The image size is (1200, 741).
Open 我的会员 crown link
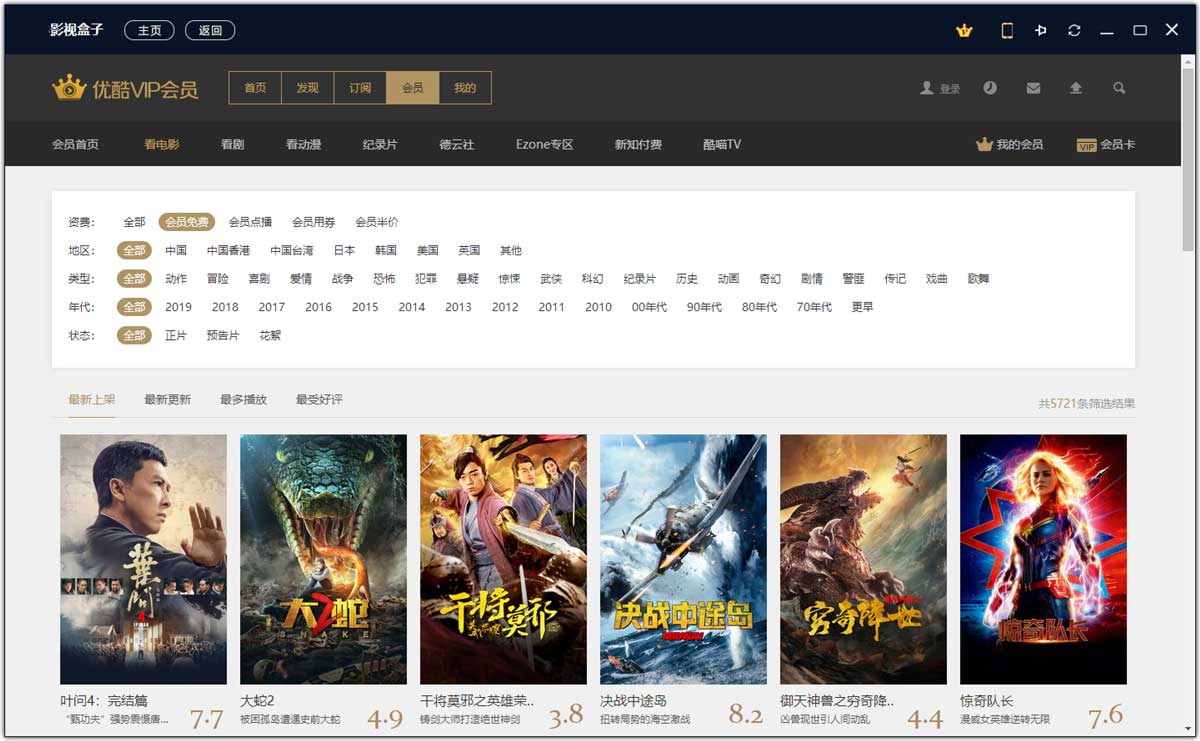[x=1009, y=144]
